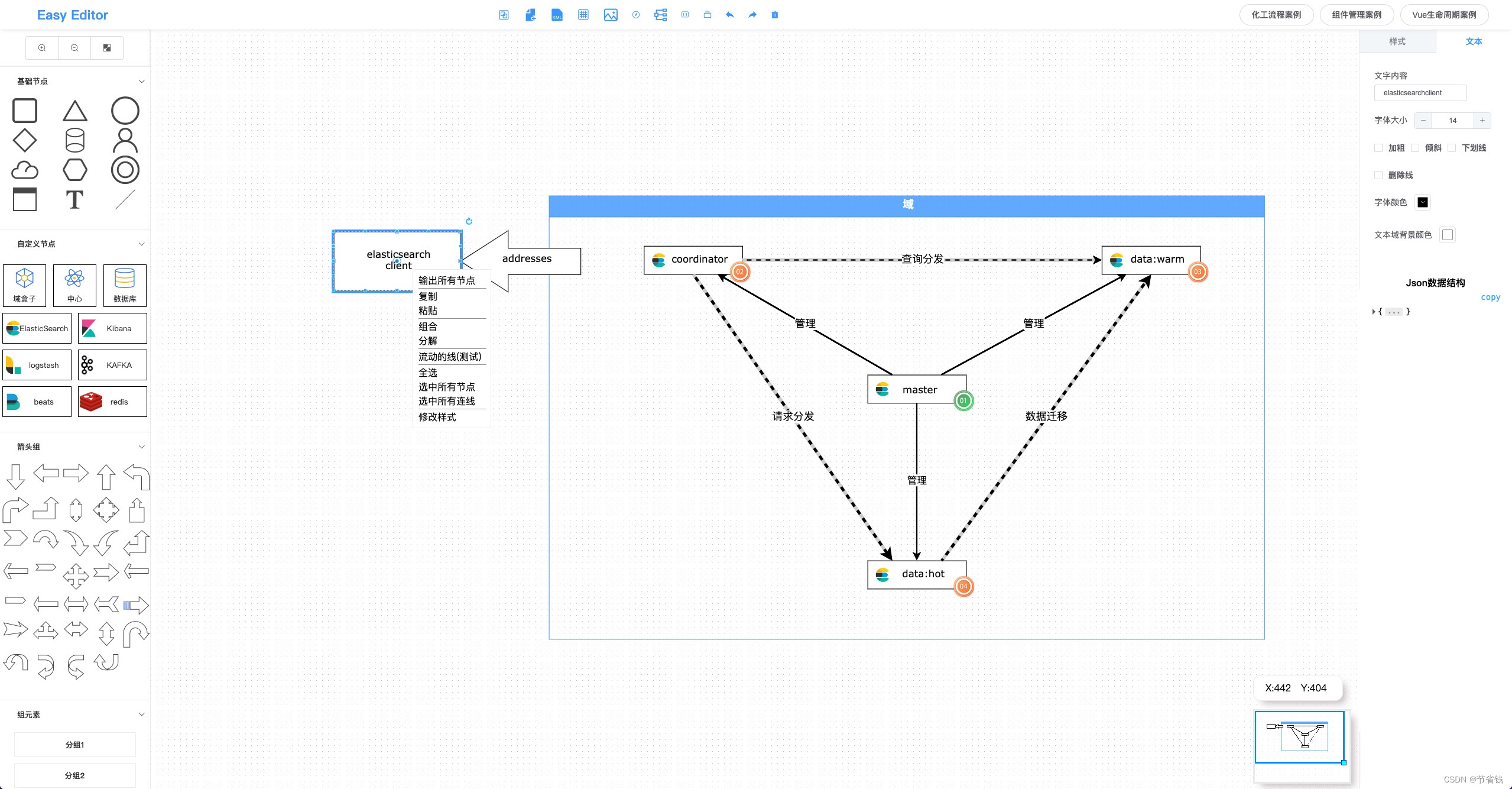Enable the 加粗 bold checkbox

(x=1380, y=148)
